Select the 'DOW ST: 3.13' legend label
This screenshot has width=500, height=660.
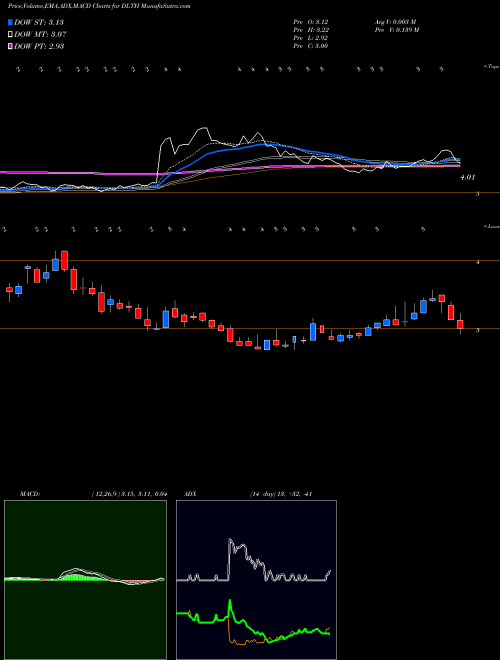[x=39, y=22]
